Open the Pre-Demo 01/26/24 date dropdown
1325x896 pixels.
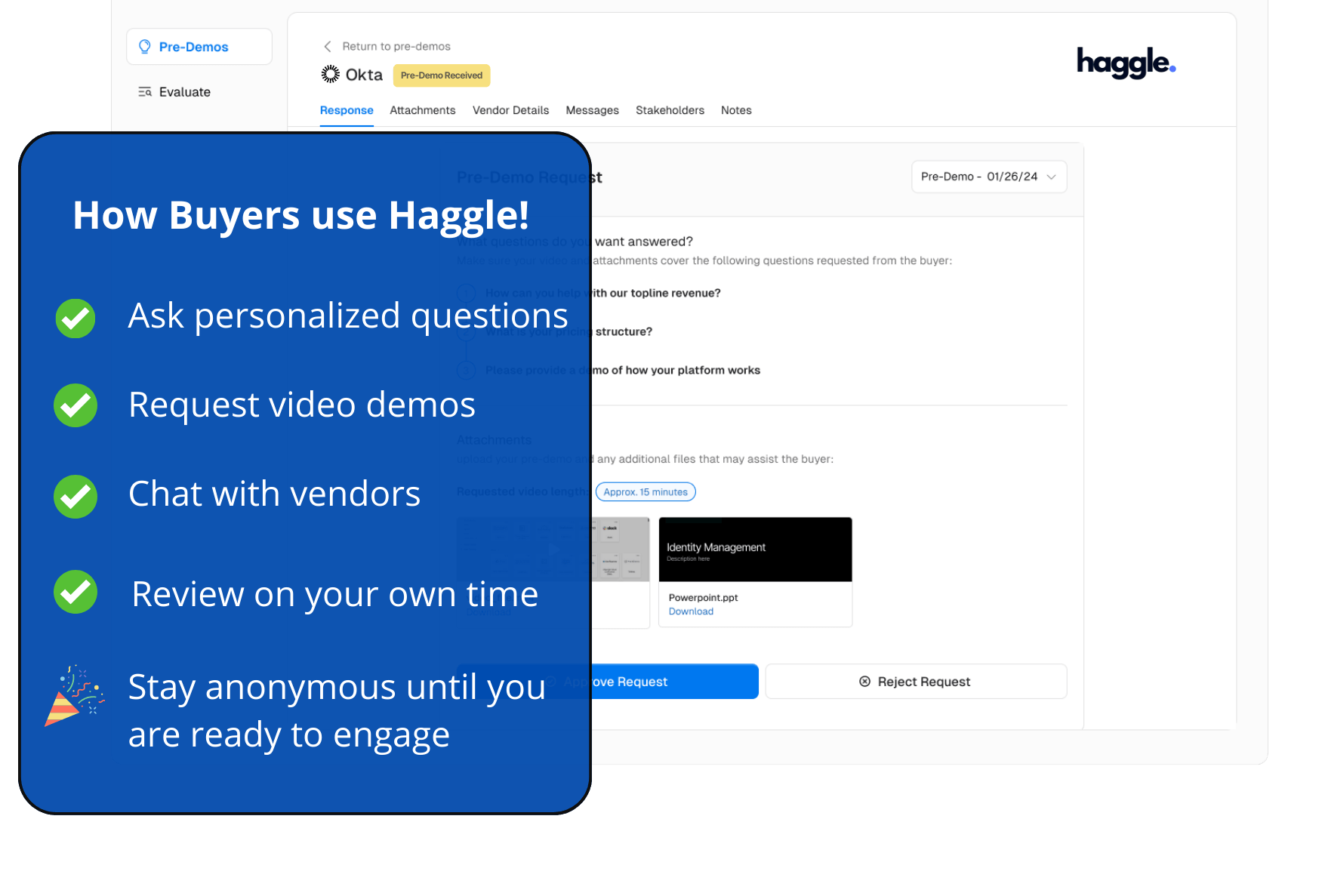[988, 176]
